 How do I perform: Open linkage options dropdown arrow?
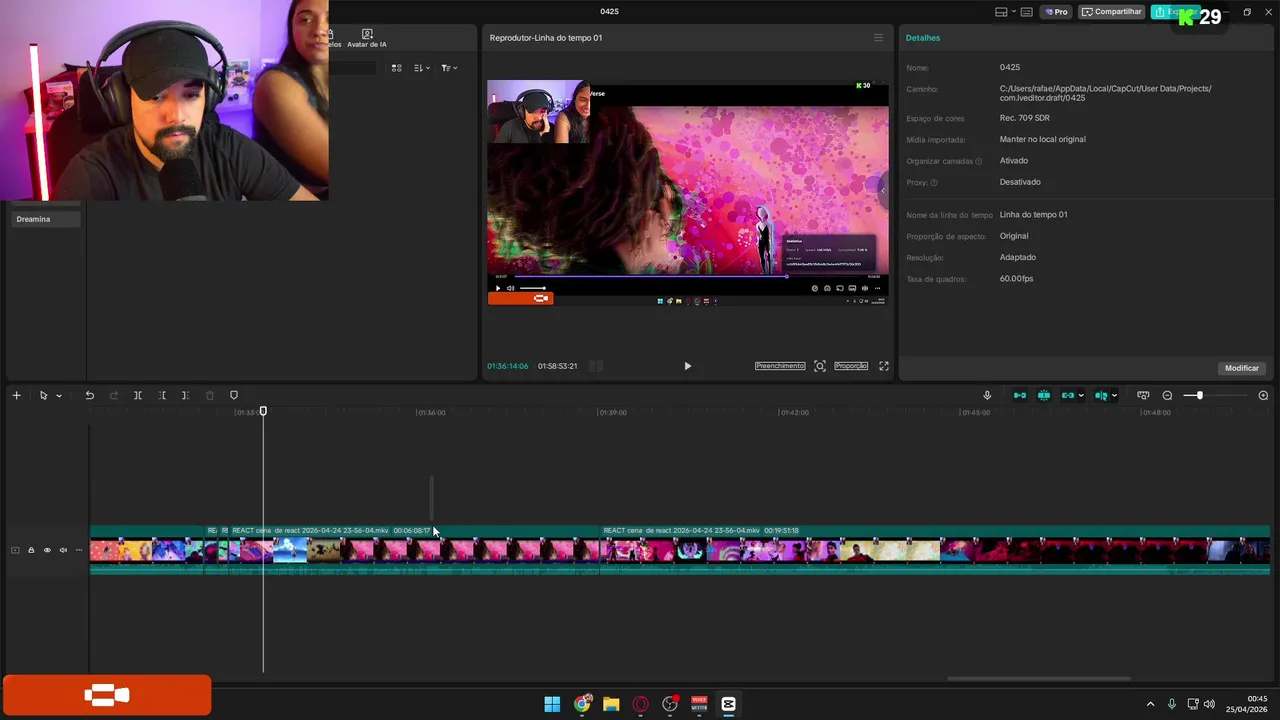coord(1081,396)
